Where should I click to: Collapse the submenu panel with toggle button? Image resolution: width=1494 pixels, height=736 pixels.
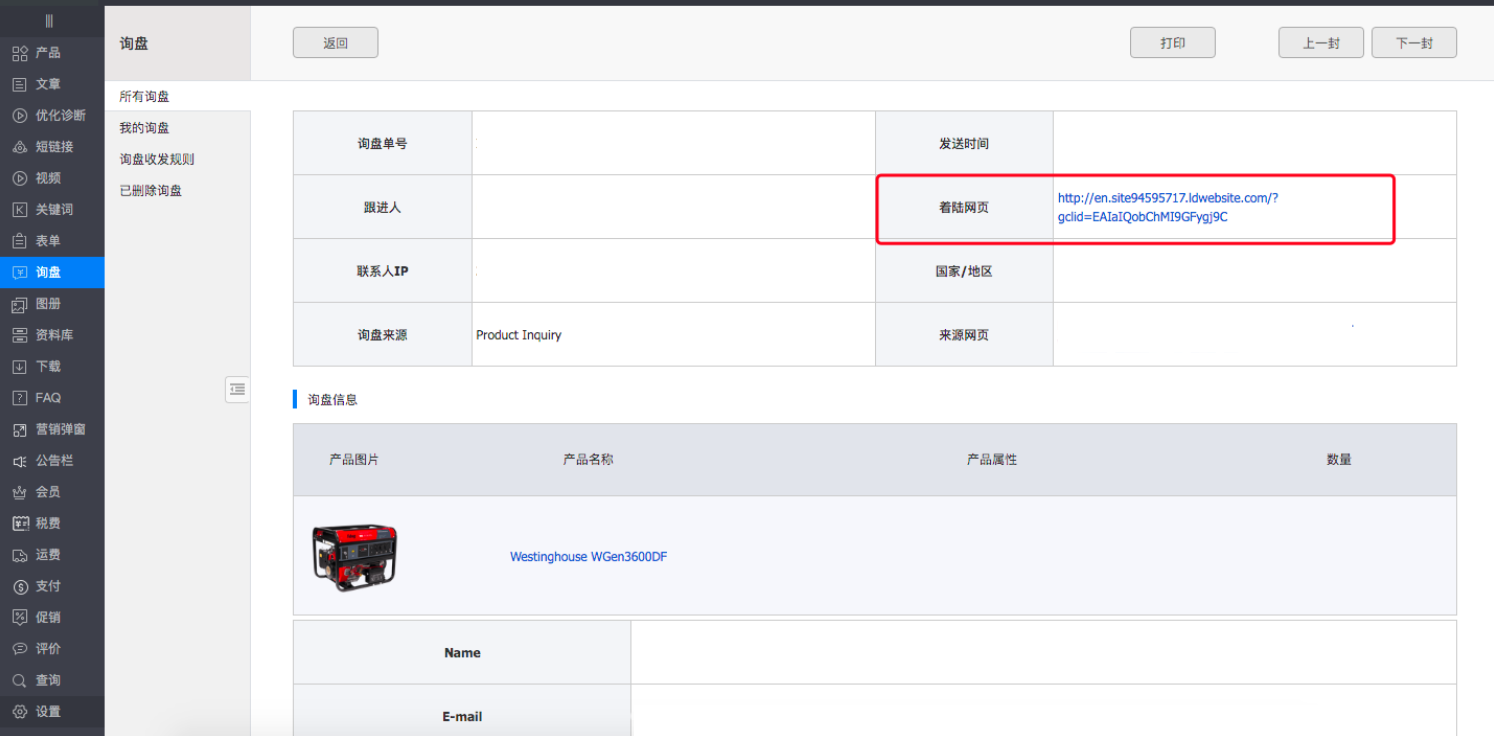[x=237, y=390]
